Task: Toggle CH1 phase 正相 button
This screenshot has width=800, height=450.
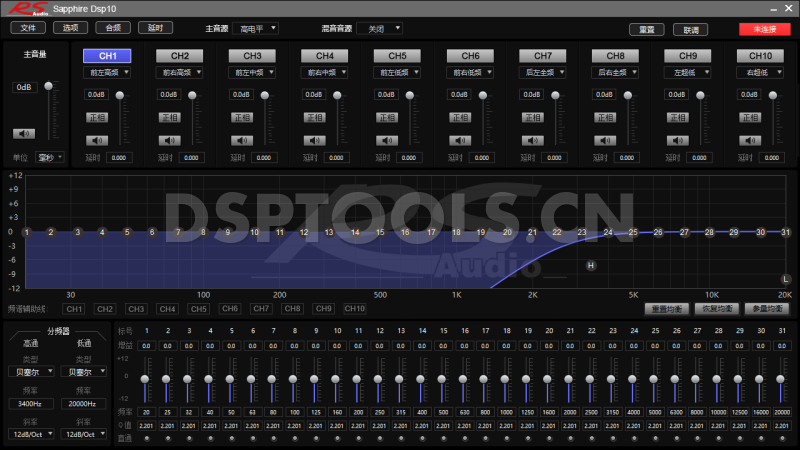Action: click(x=96, y=117)
